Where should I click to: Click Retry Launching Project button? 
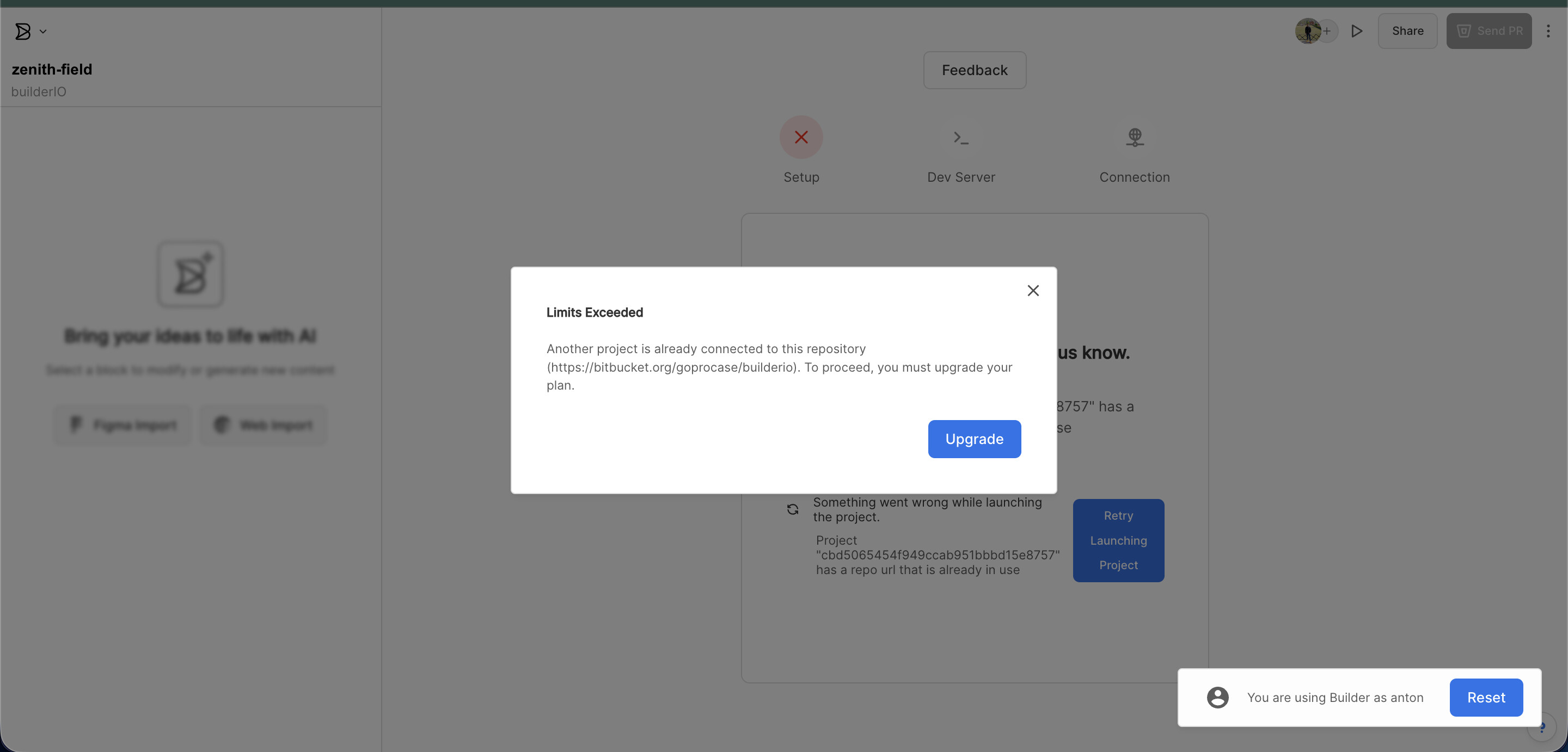click(1118, 540)
